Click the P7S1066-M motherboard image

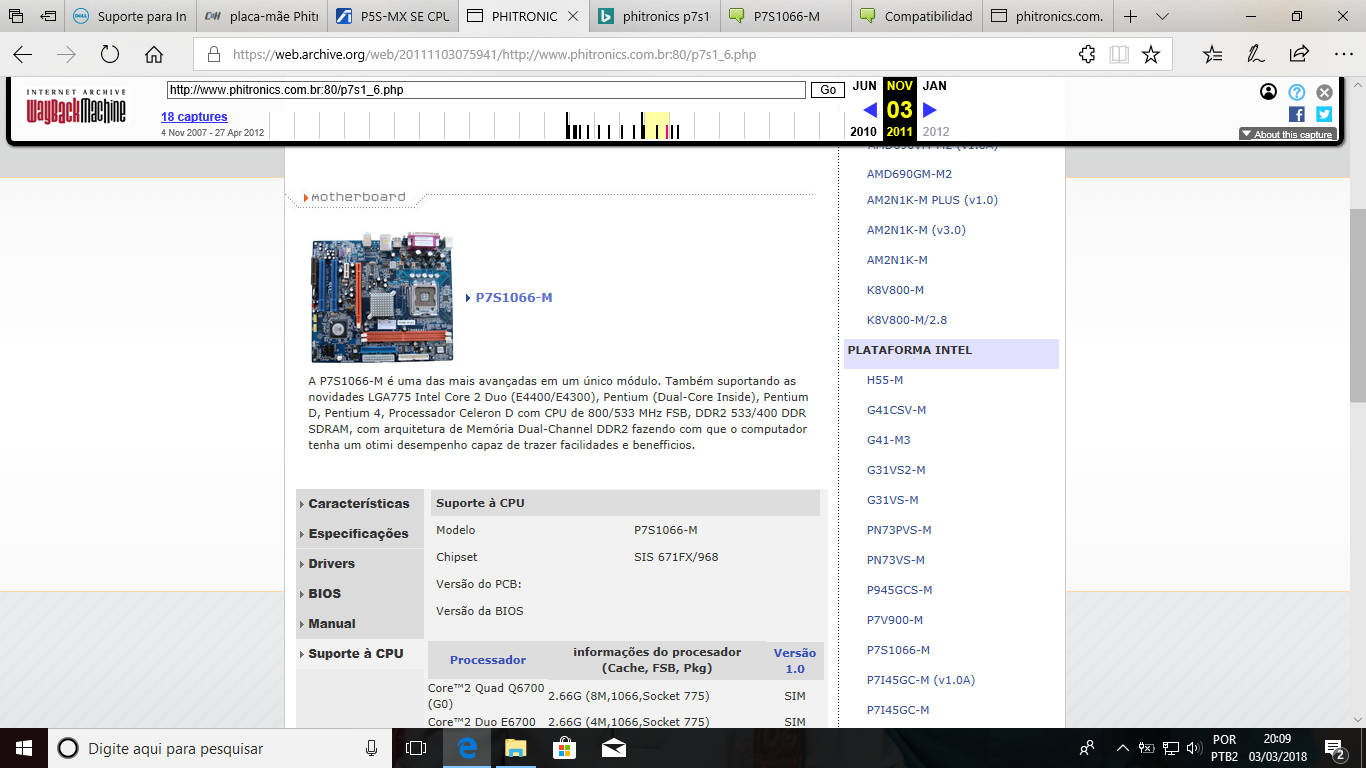[382, 298]
